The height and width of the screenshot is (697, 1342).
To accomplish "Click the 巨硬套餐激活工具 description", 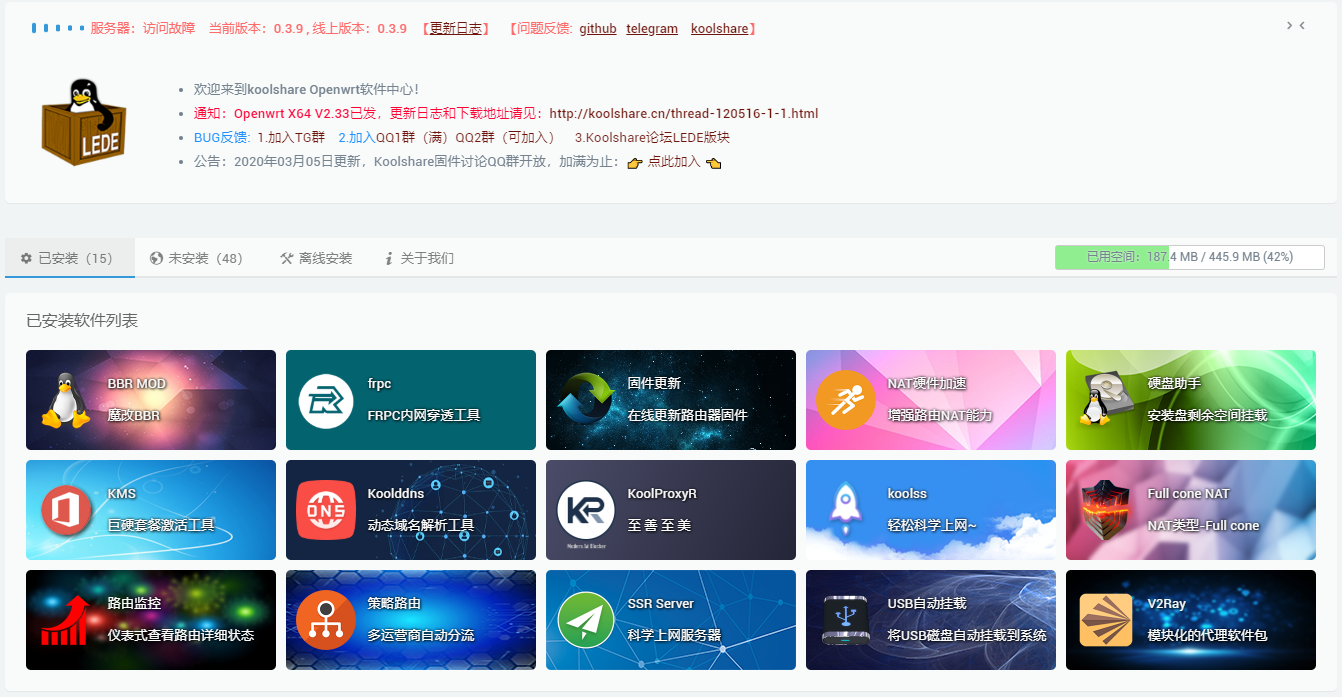I will 161,525.
